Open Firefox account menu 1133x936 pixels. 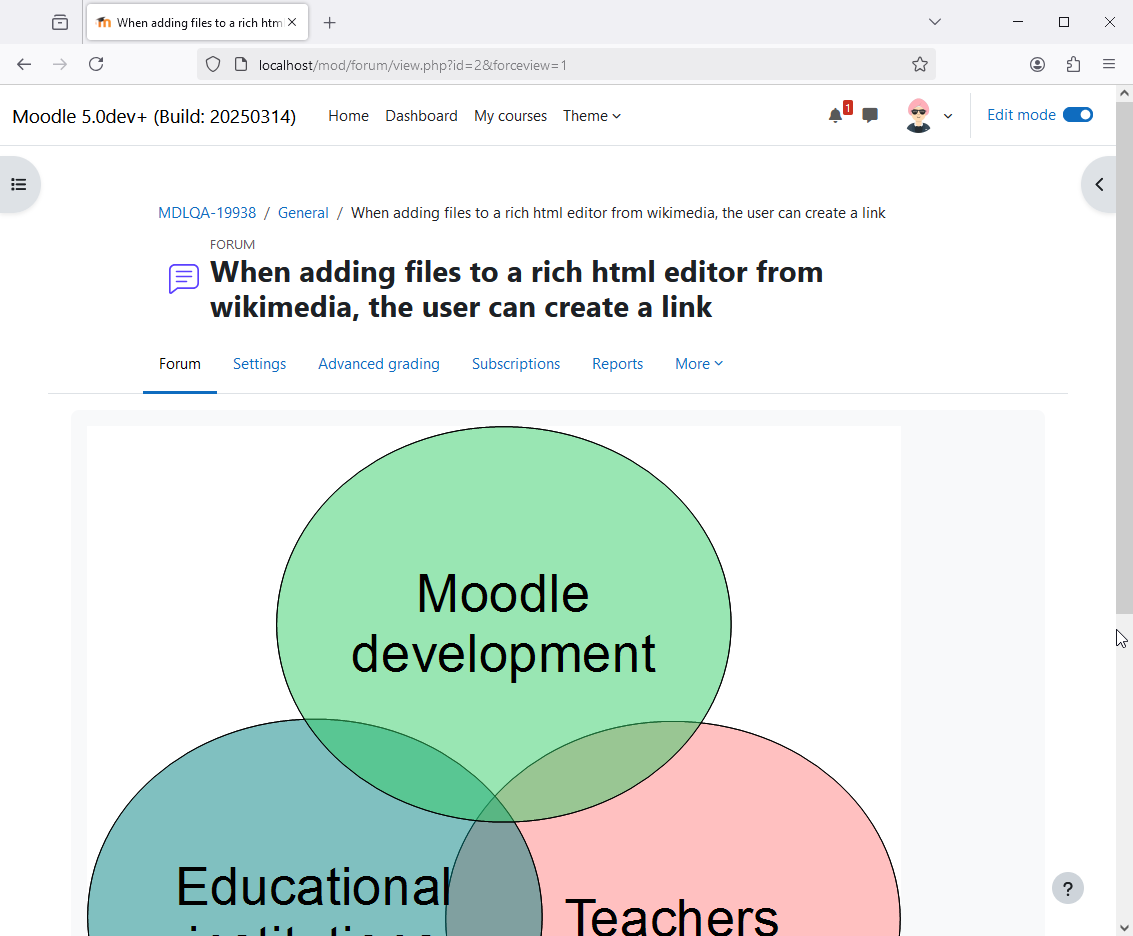(x=1037, y=64)
